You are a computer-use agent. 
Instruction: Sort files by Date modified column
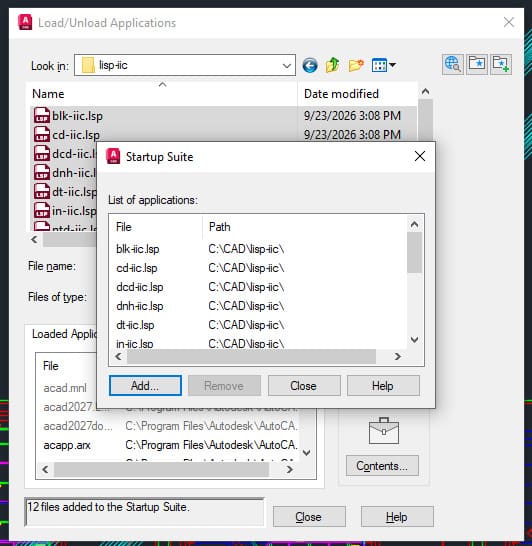(357, 94)
